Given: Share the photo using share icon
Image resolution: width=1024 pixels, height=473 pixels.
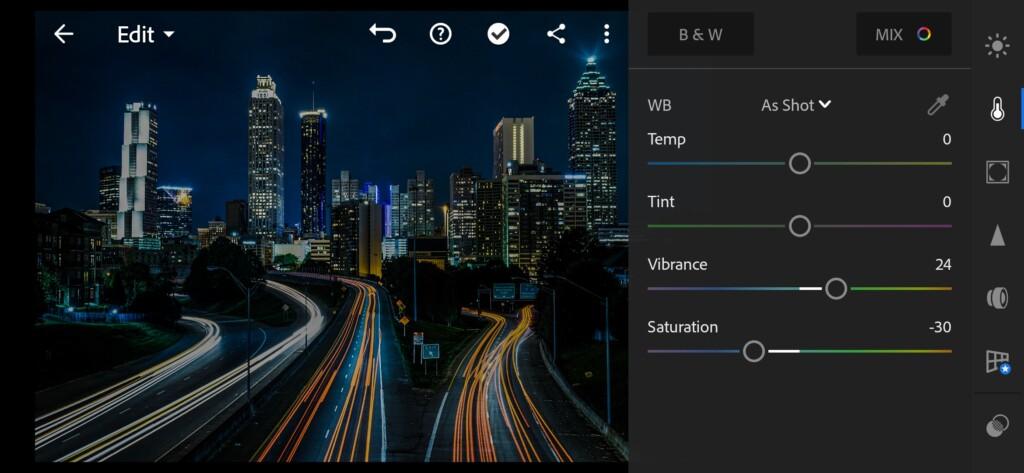Looking at the screenshot, I should pos(556,34).
